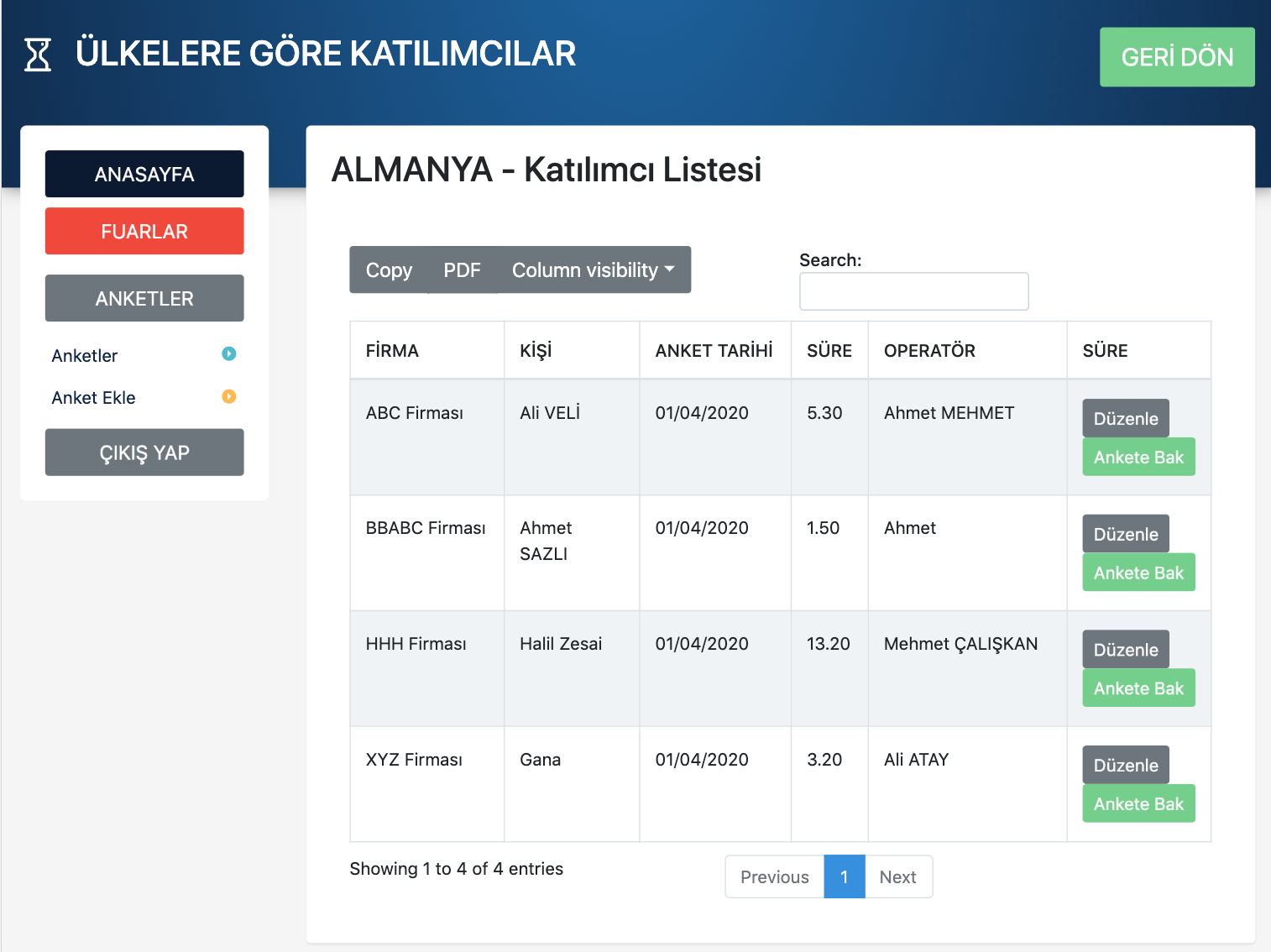The width and height of the screenshot is (1271, 952).
Task: Open the FUARLAR menu item
Action: tap(144, 231)
